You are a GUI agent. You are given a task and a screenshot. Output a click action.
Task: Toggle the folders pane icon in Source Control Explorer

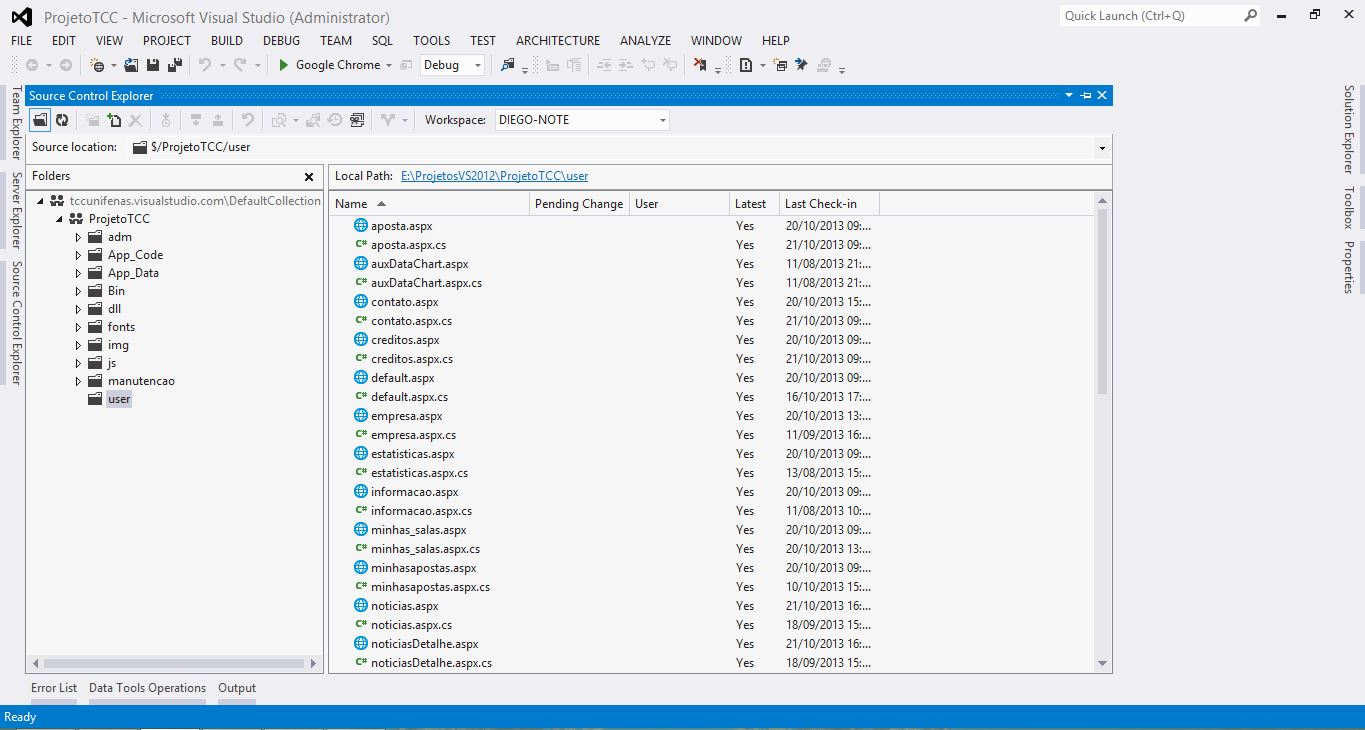[x=40, y=120]
